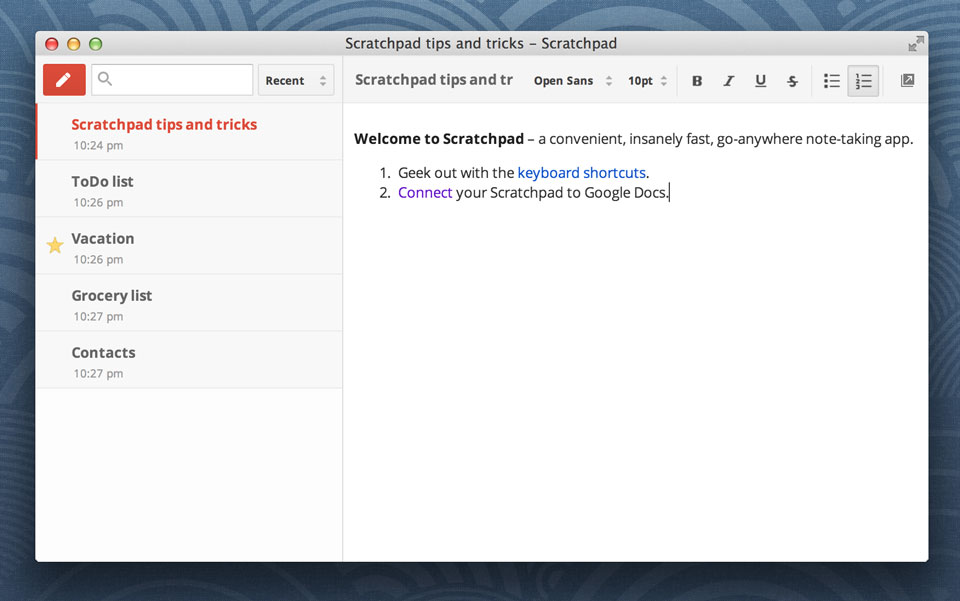Open the Open Sans font dropdown
This screenshot has height=601, width=960.
coord(572,81)
